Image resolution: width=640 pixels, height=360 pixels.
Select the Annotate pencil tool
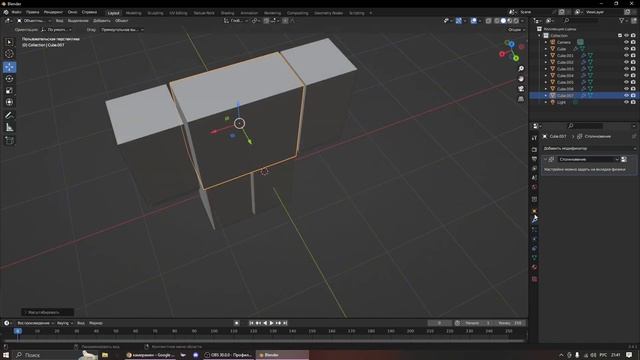(9, 116)
